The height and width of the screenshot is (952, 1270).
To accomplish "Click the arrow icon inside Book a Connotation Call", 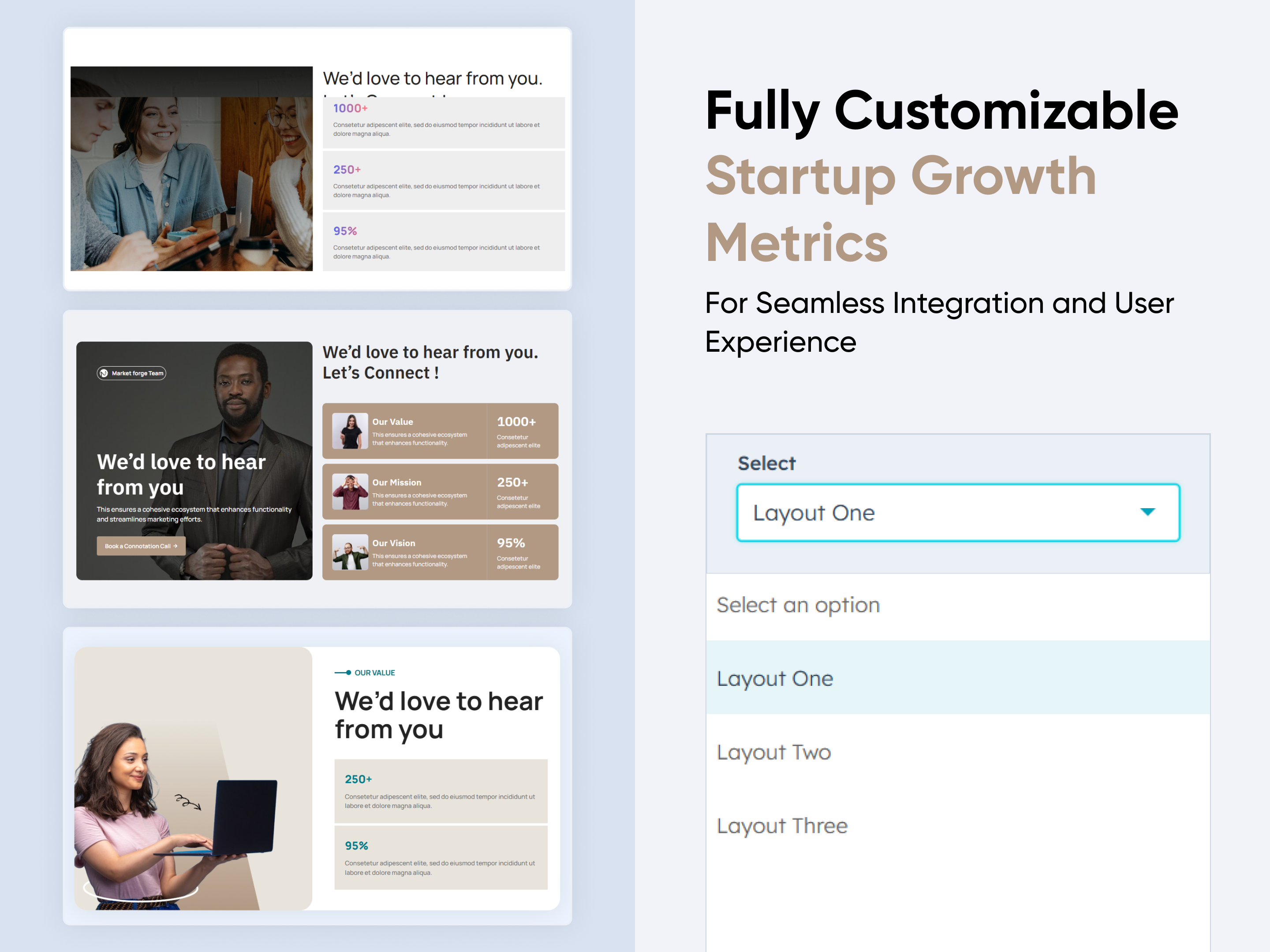I will (x=176, y=546).
